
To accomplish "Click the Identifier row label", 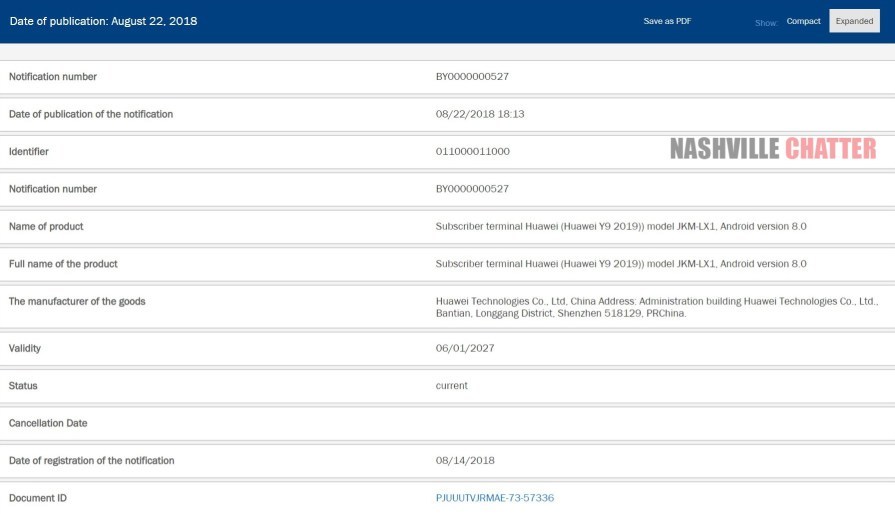I will coord(29,152).
